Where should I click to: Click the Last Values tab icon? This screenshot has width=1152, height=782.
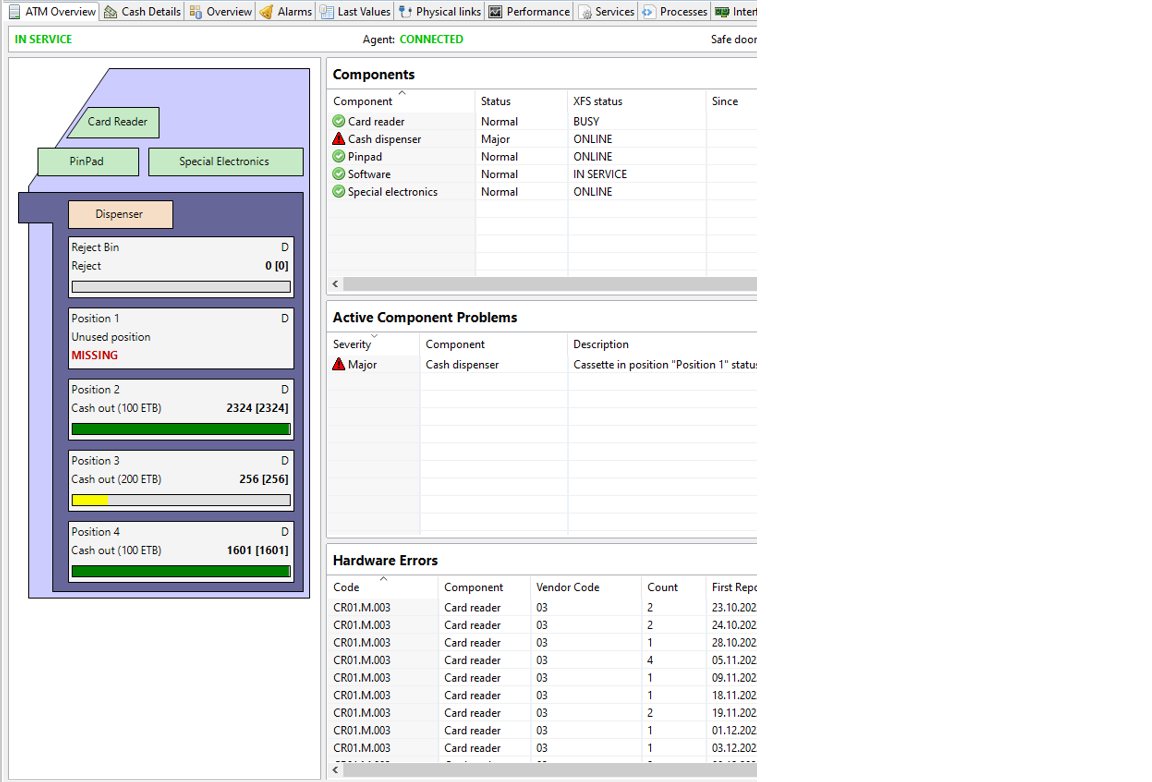click(x=327, y=12)
